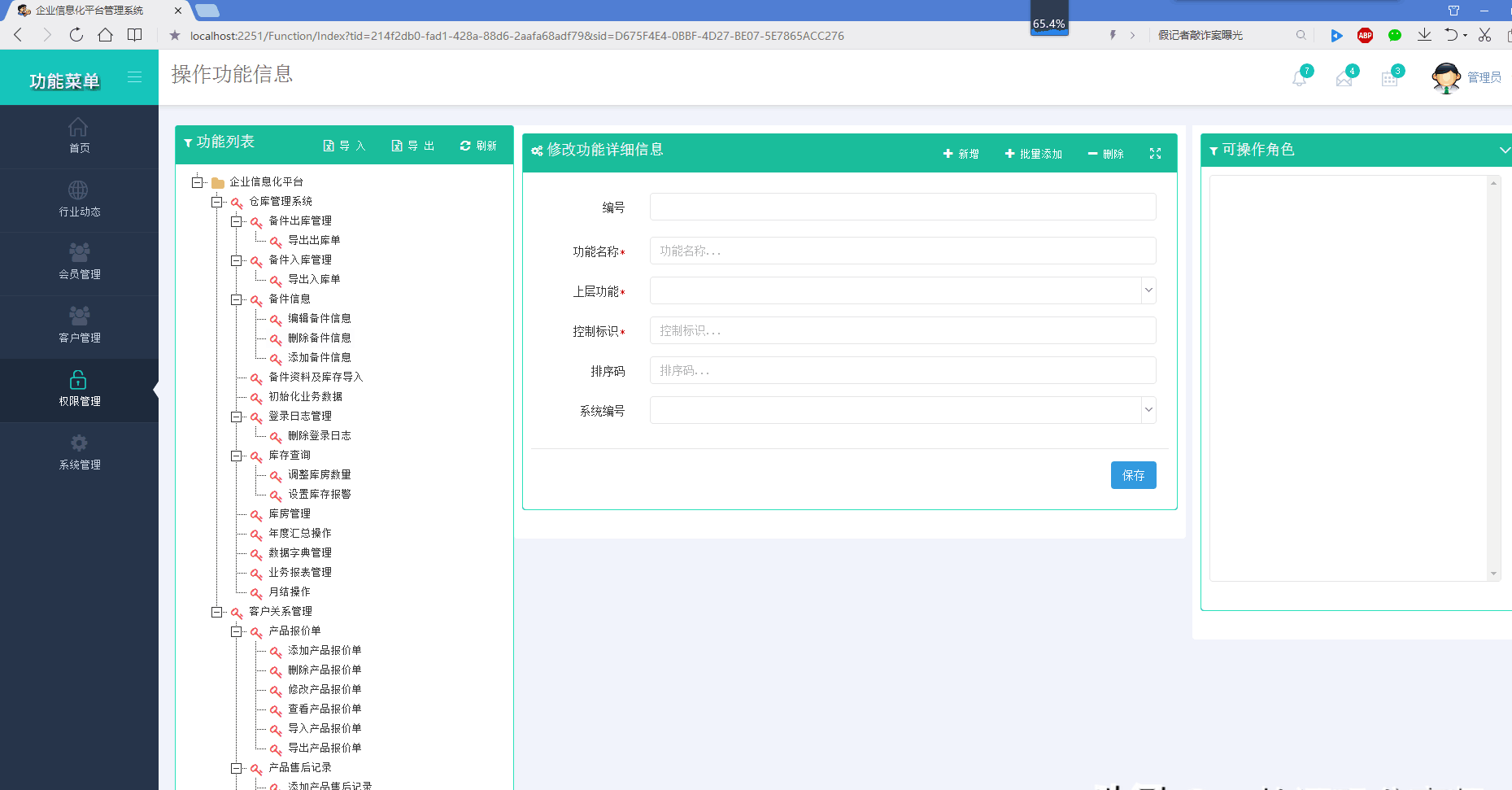Viewport: 1512px width, 790px height.
Task: Click the bookmark star in address bar
Action: pos(175,35)
